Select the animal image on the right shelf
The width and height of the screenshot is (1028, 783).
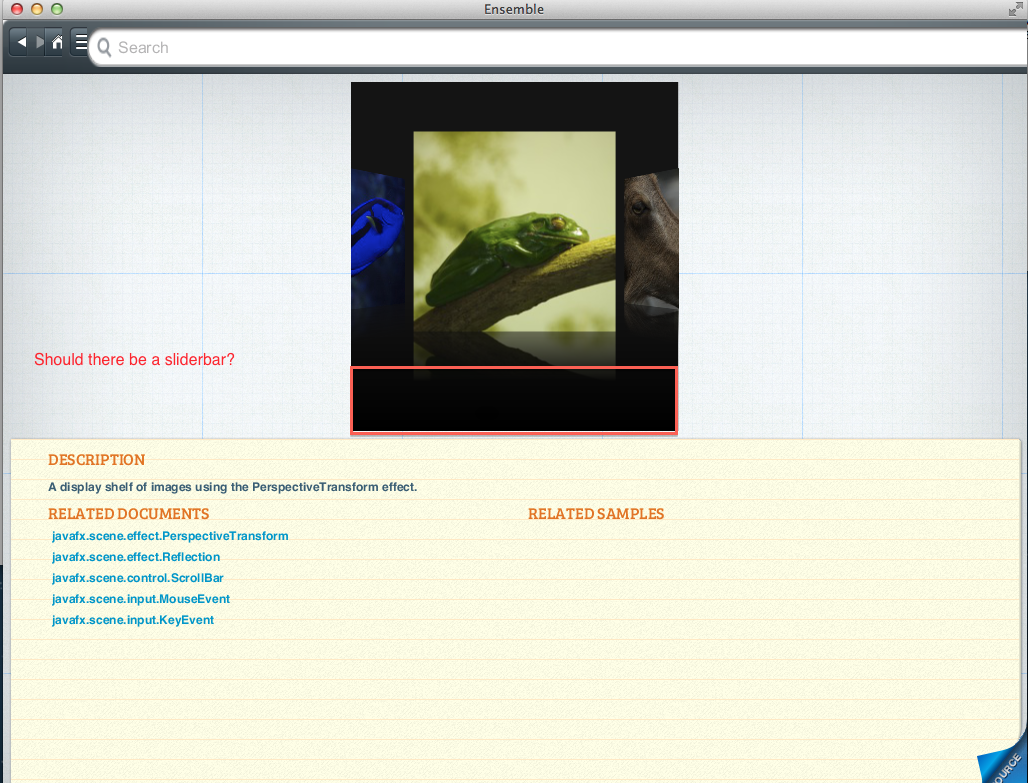click(x=652, y=238)
